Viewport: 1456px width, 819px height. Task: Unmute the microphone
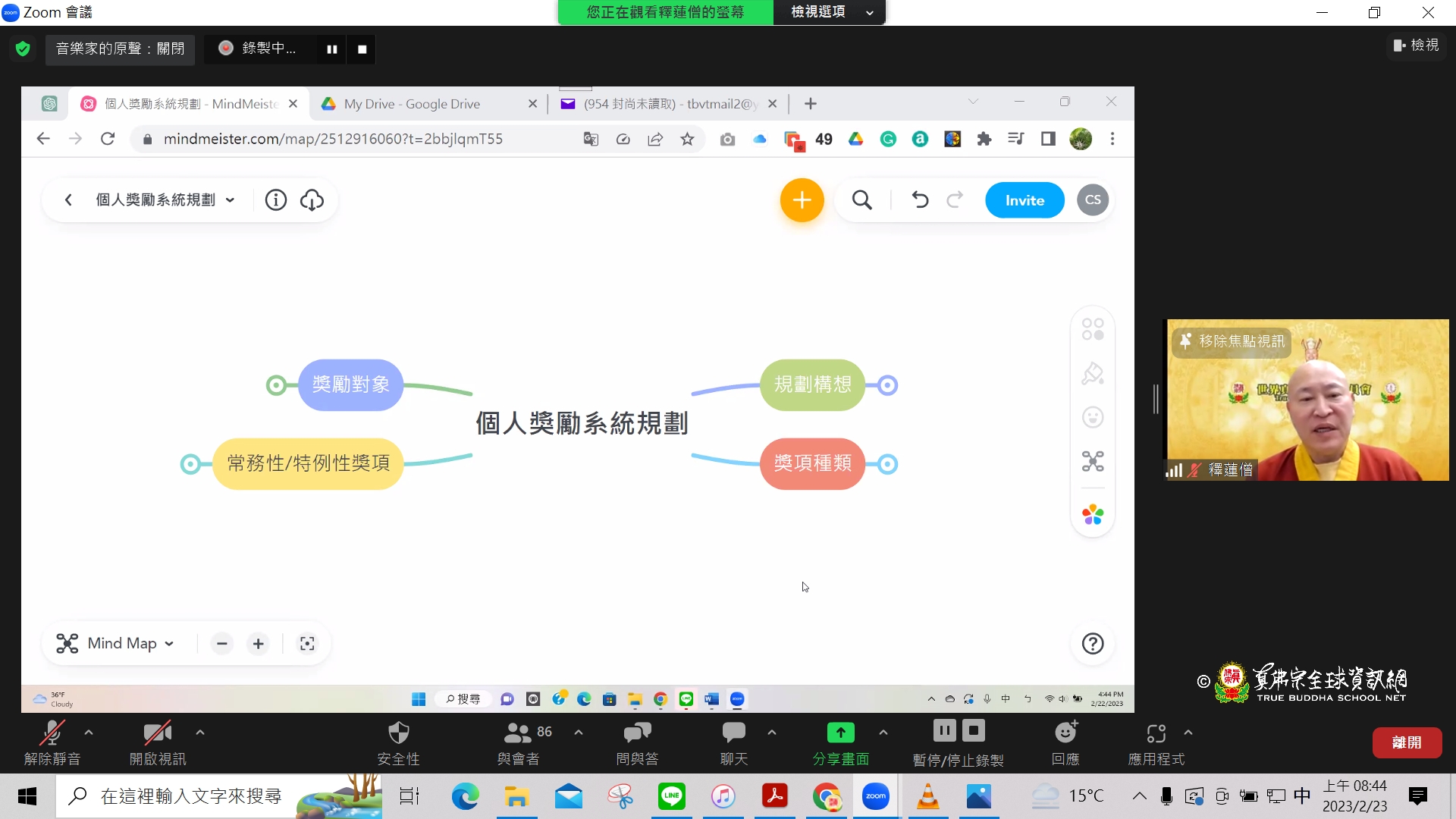click(x=52, y=733)
